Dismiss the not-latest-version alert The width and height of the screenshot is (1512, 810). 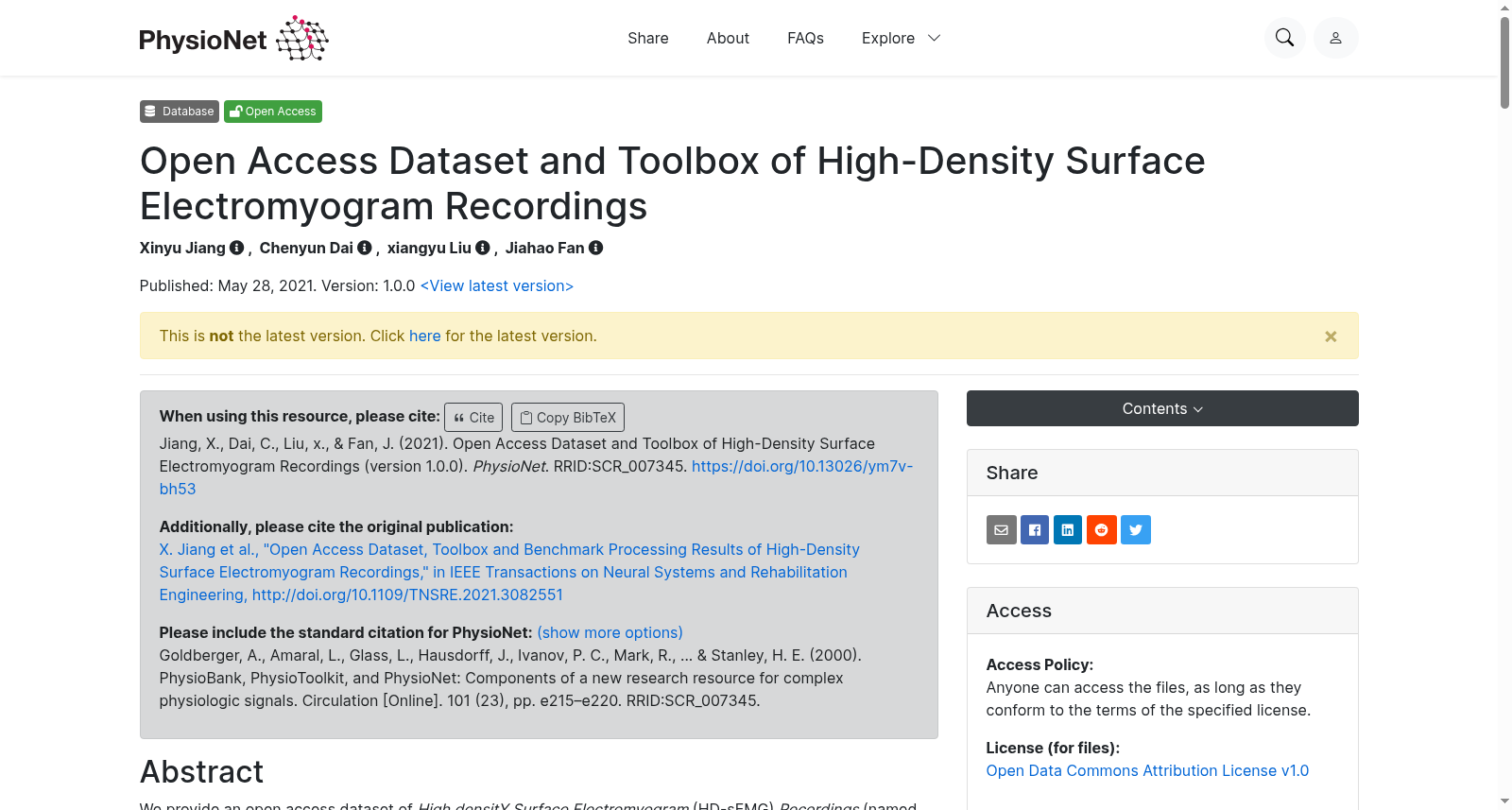coord(1331,336)
